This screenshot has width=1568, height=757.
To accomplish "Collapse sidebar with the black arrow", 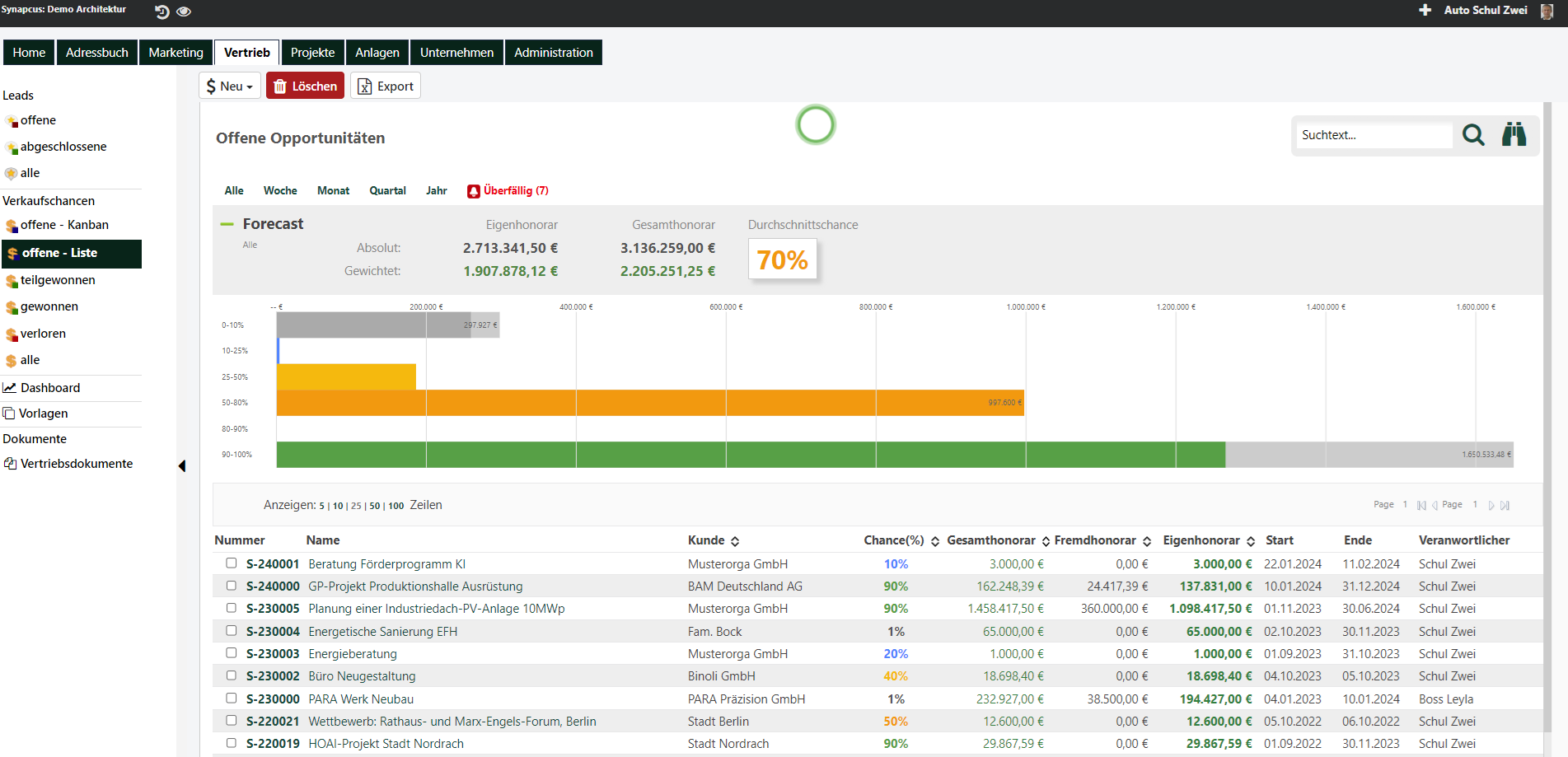I will (x=182, y=466).
